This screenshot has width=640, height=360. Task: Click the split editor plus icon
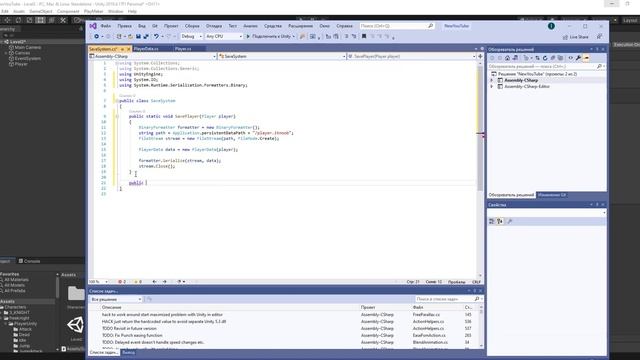pyautogui.click(x=480, y=56)
